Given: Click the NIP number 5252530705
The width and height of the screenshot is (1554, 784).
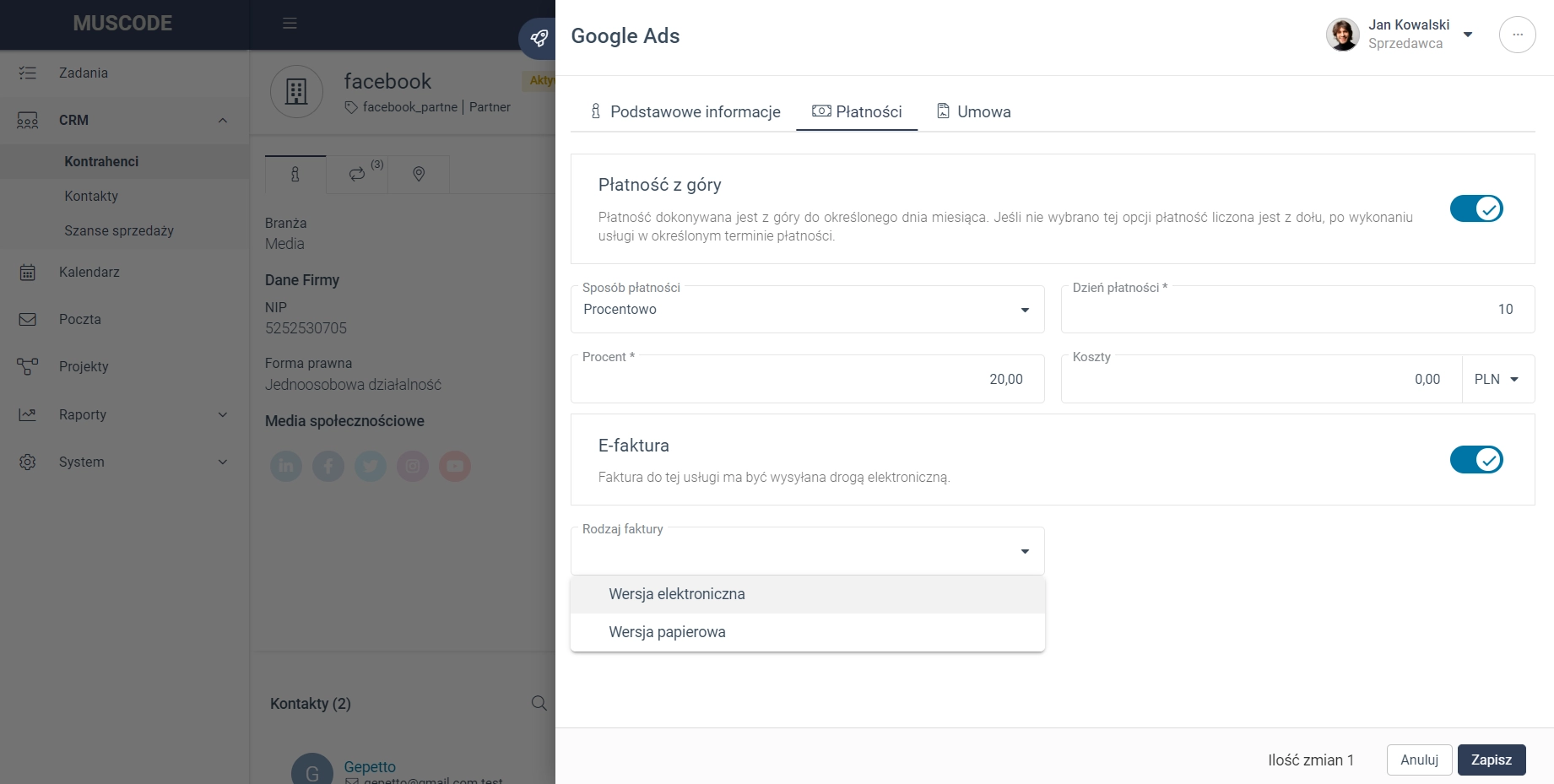Looking at the screenshot, I should point(306,328).
